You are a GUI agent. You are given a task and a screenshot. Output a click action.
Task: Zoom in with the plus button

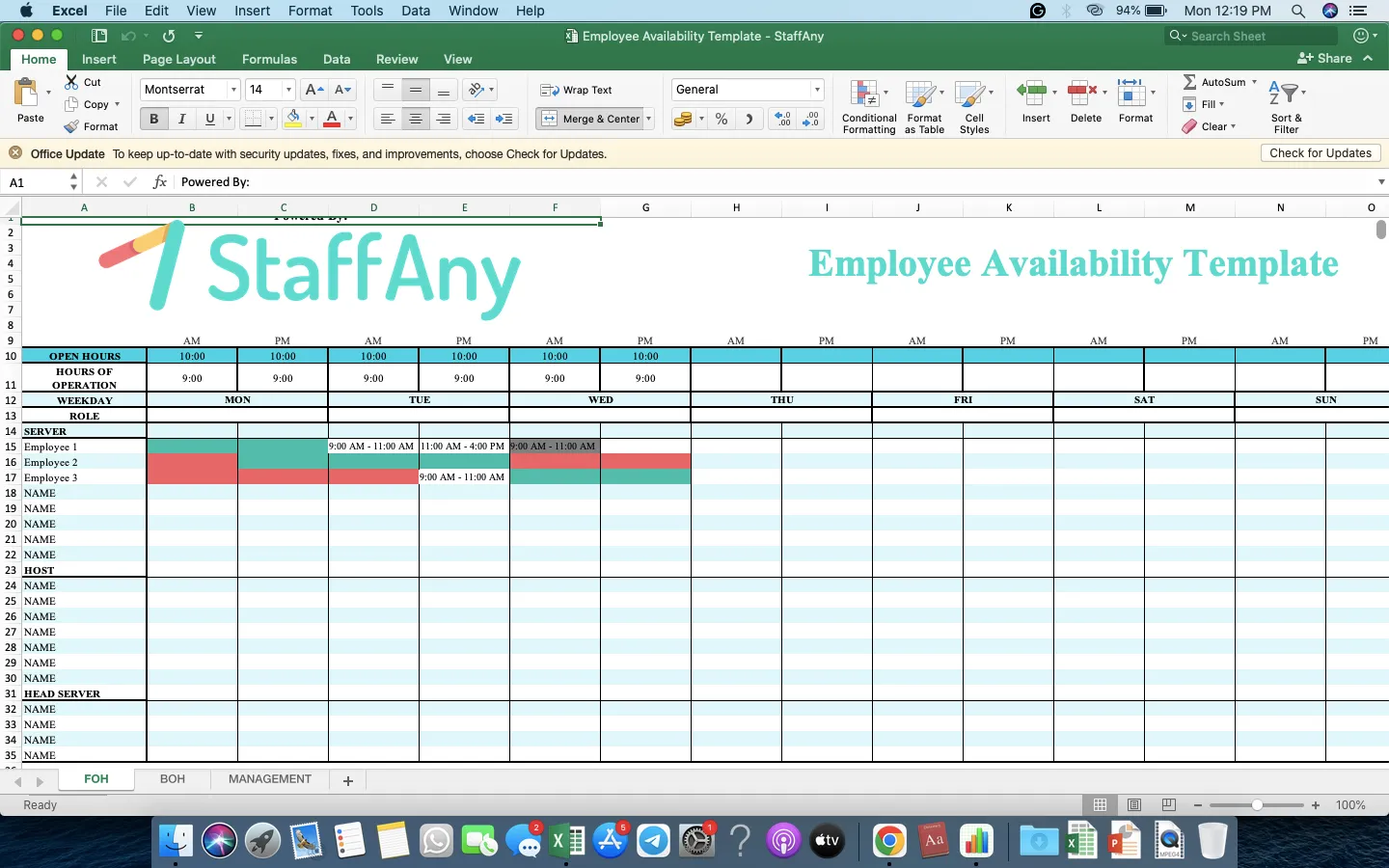[1316, 804]
